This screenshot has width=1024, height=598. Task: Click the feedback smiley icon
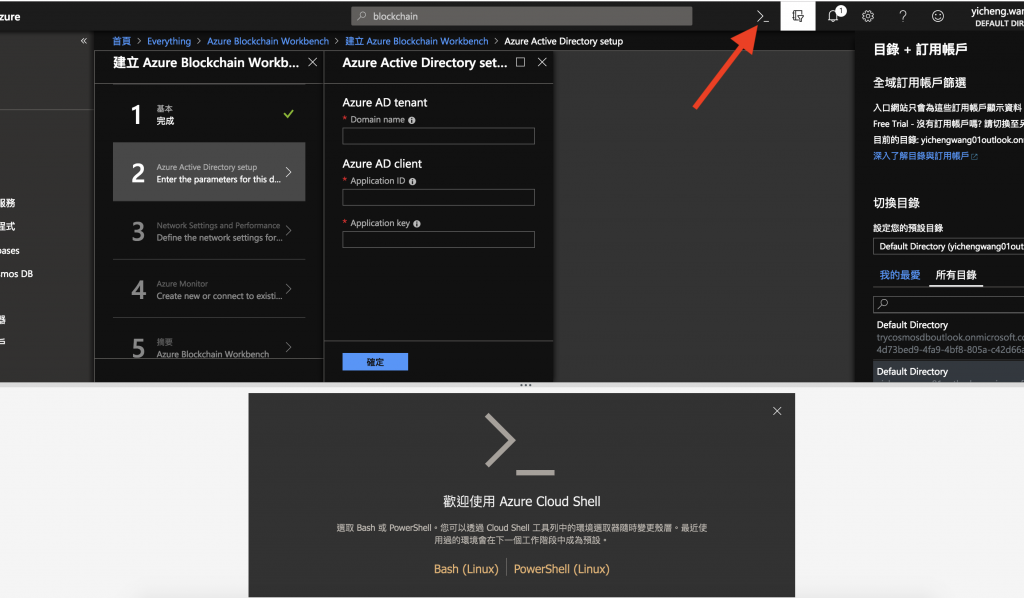pyautogui.click(x=938, y=16)
